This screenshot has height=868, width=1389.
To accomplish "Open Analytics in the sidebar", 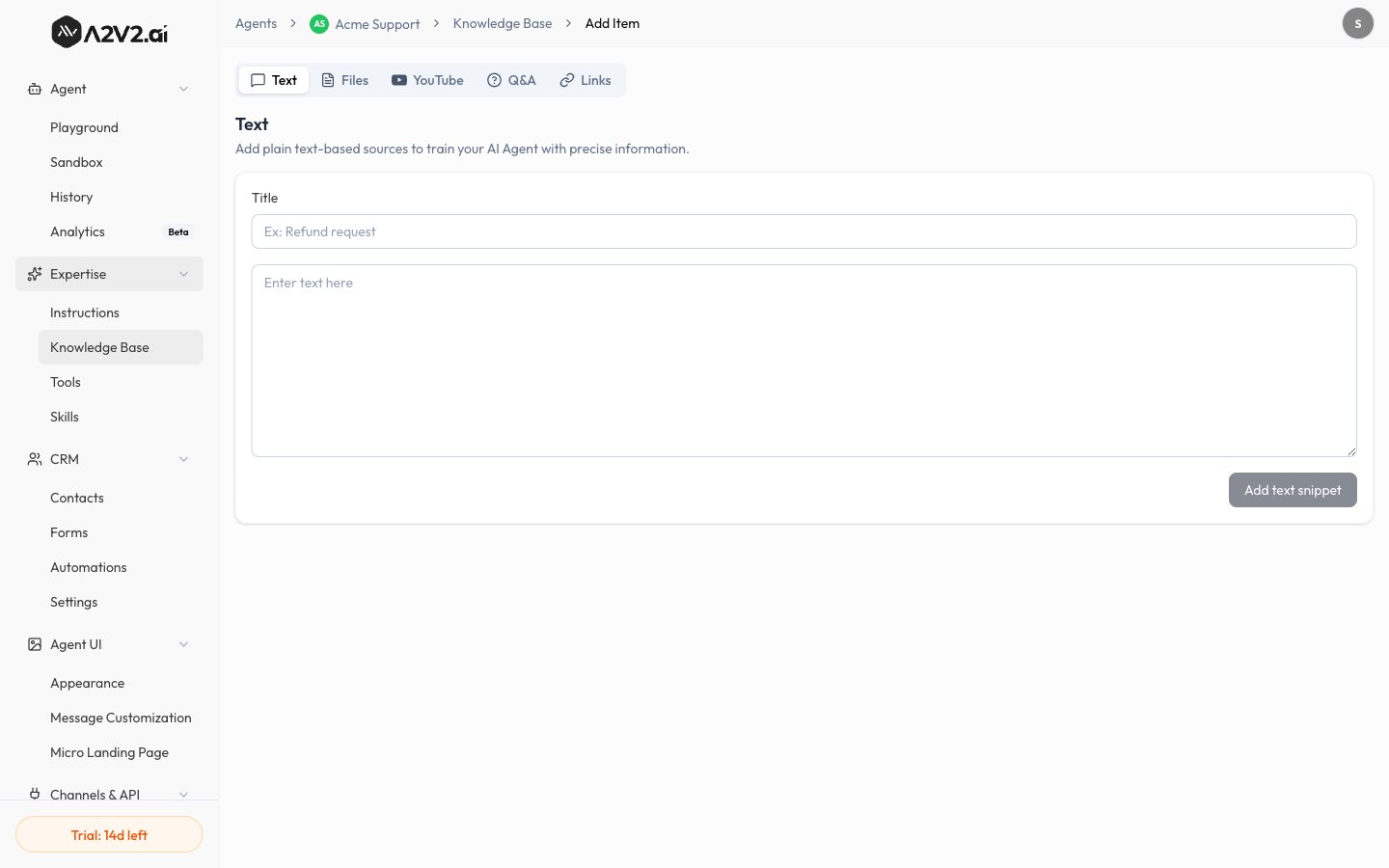I will tap(121, 231).
